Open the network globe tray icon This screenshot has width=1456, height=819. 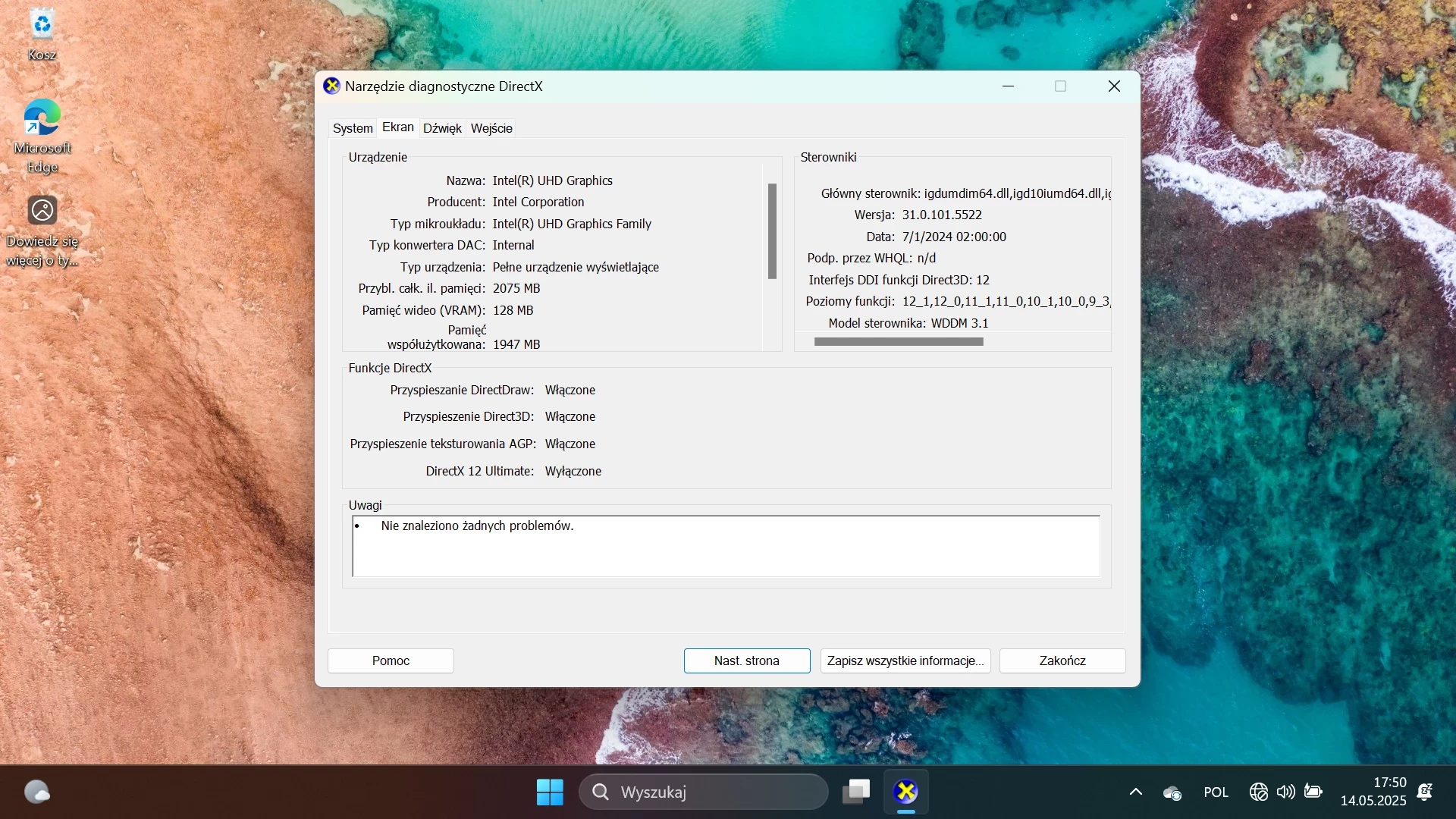[x=1259, y=792]
